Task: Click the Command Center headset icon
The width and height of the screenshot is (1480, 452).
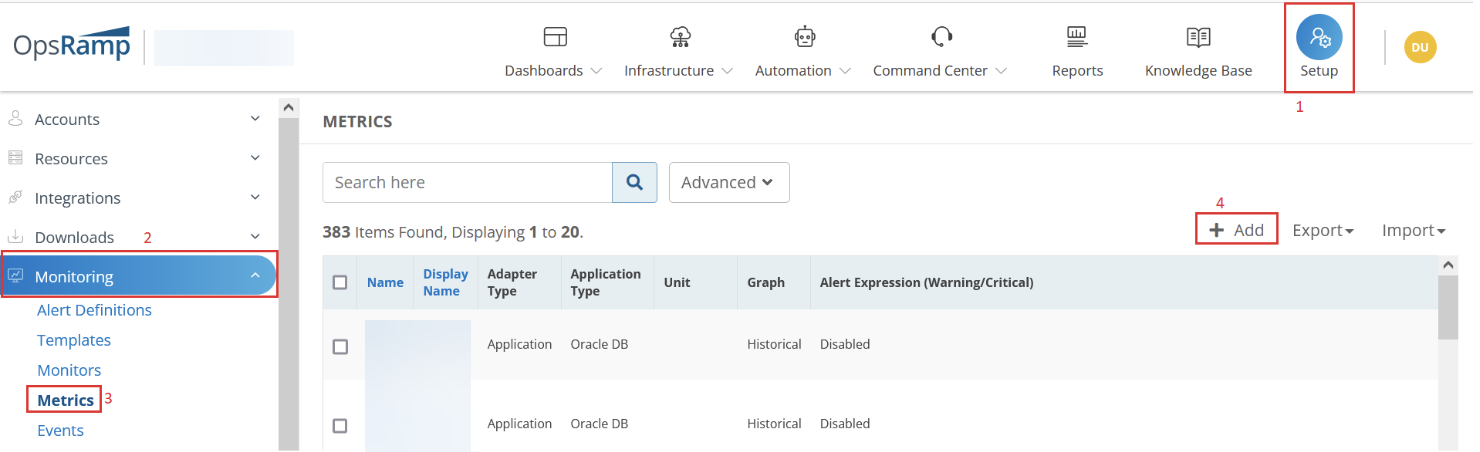Action: (x=941, y=38)
